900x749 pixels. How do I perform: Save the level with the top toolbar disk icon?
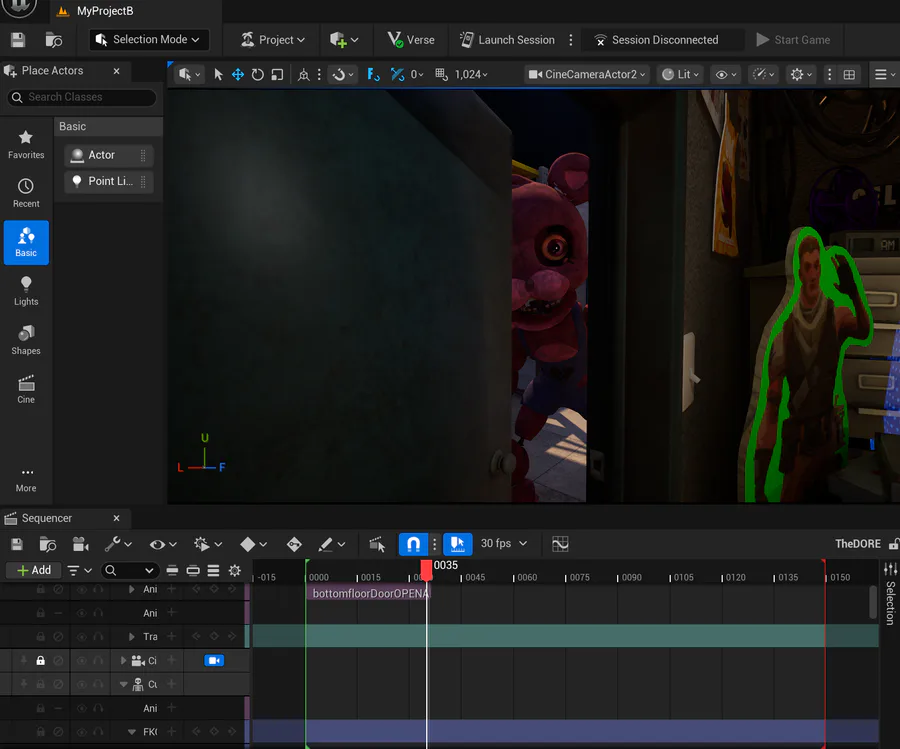click(18, 40)
